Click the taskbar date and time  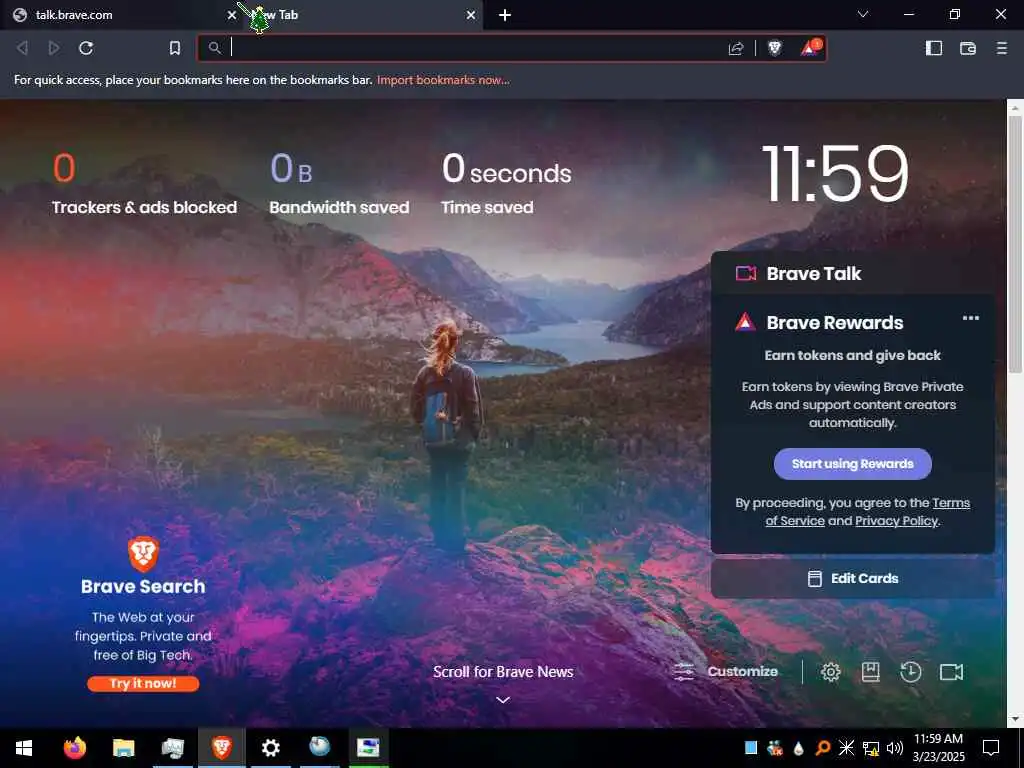point(938,748)
